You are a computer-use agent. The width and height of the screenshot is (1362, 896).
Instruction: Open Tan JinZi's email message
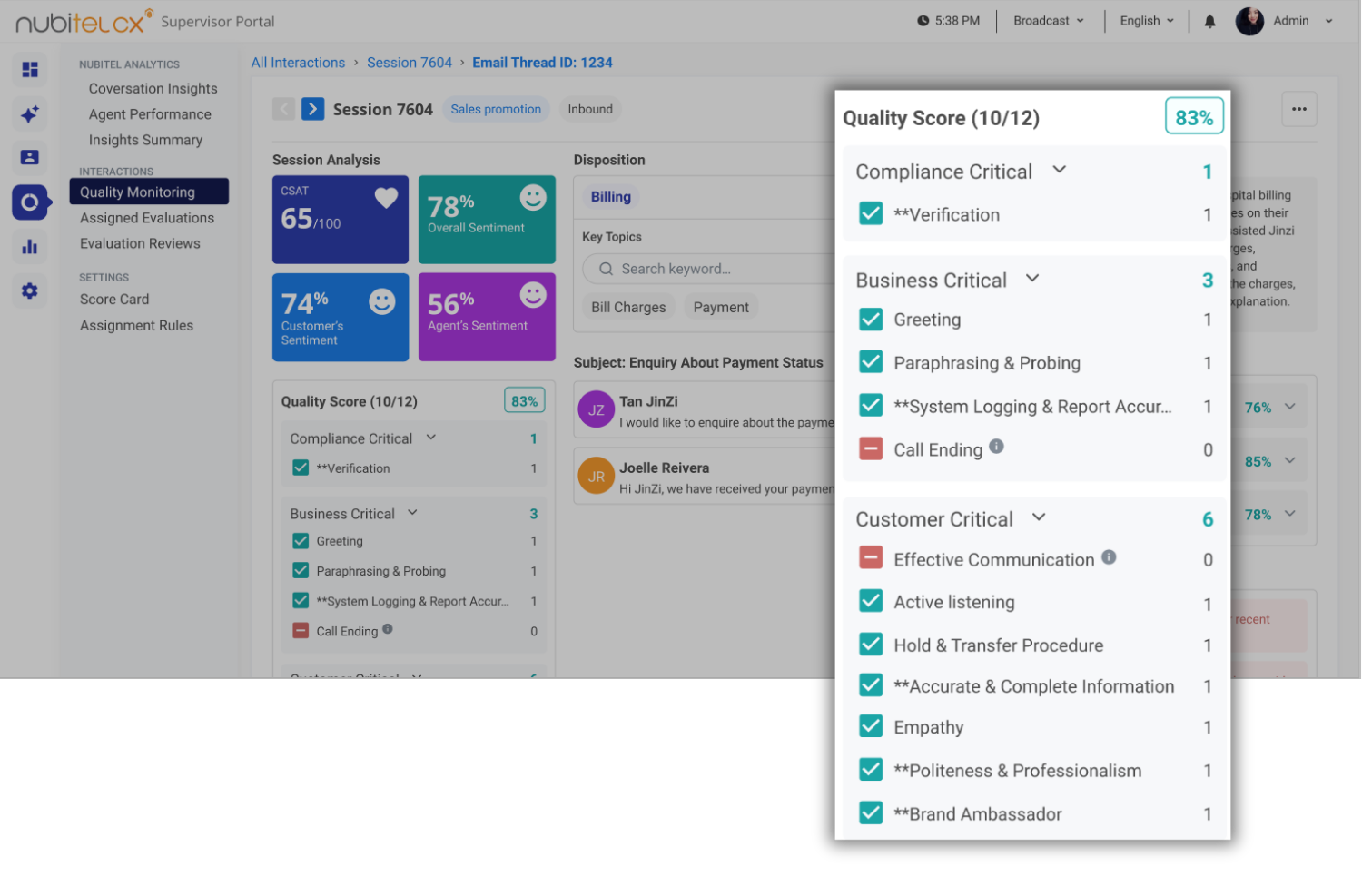coord(705,411)
